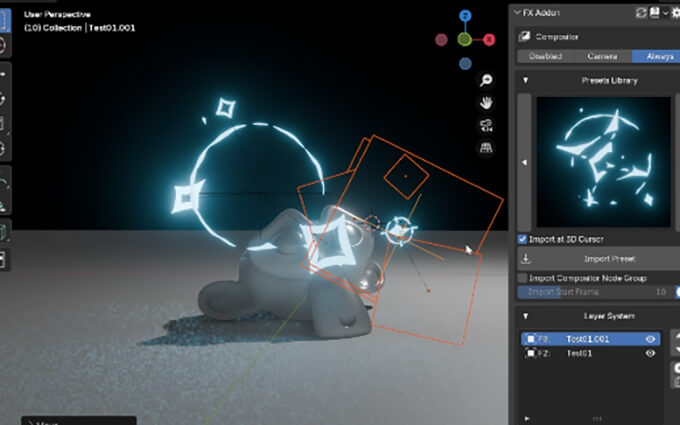Enable Import Compositor Node Group checkbox

[522, 278]
